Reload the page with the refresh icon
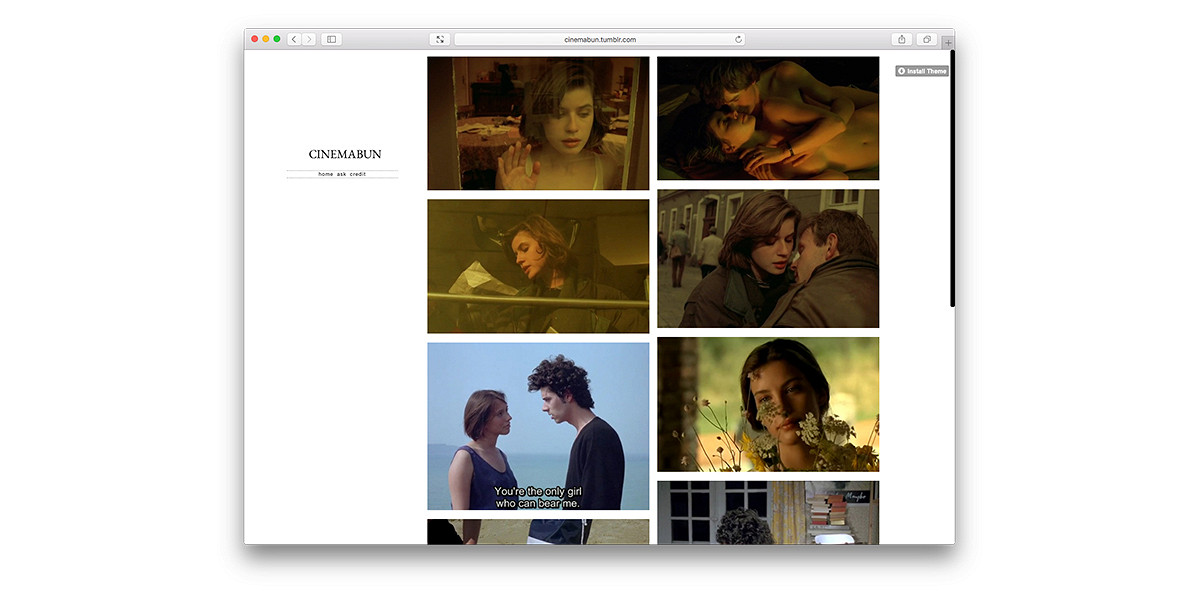1200x600 pixels. click(738, 39)
